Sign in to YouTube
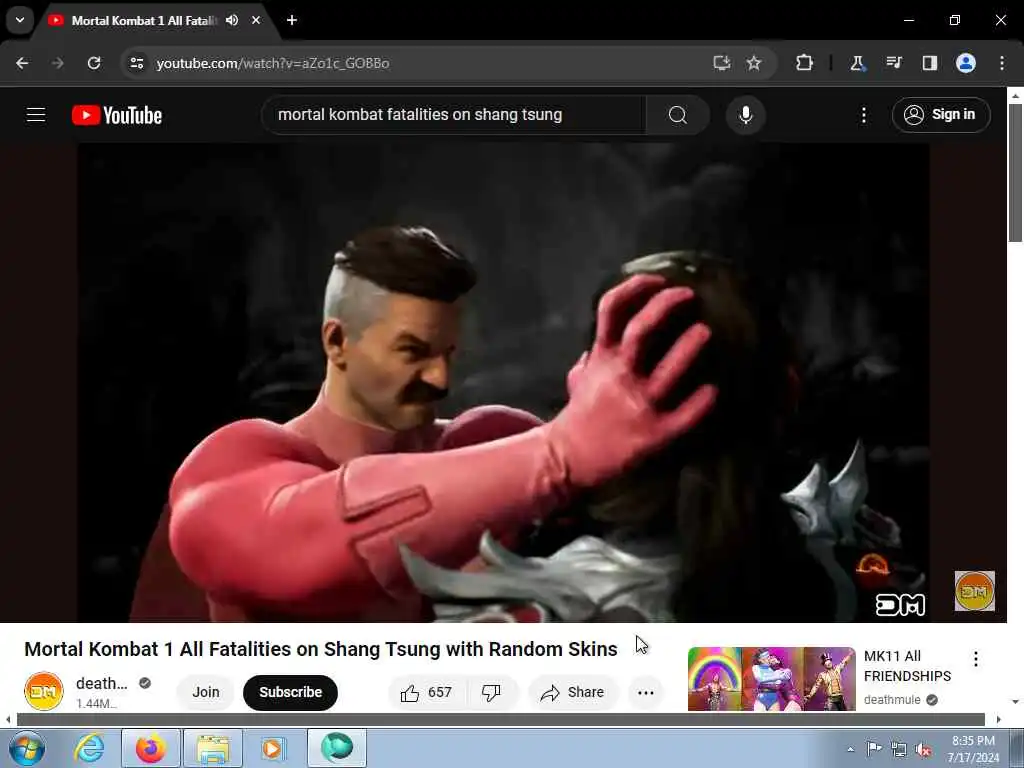This screenshot has width=1024, height=768. tap(941, 115)
